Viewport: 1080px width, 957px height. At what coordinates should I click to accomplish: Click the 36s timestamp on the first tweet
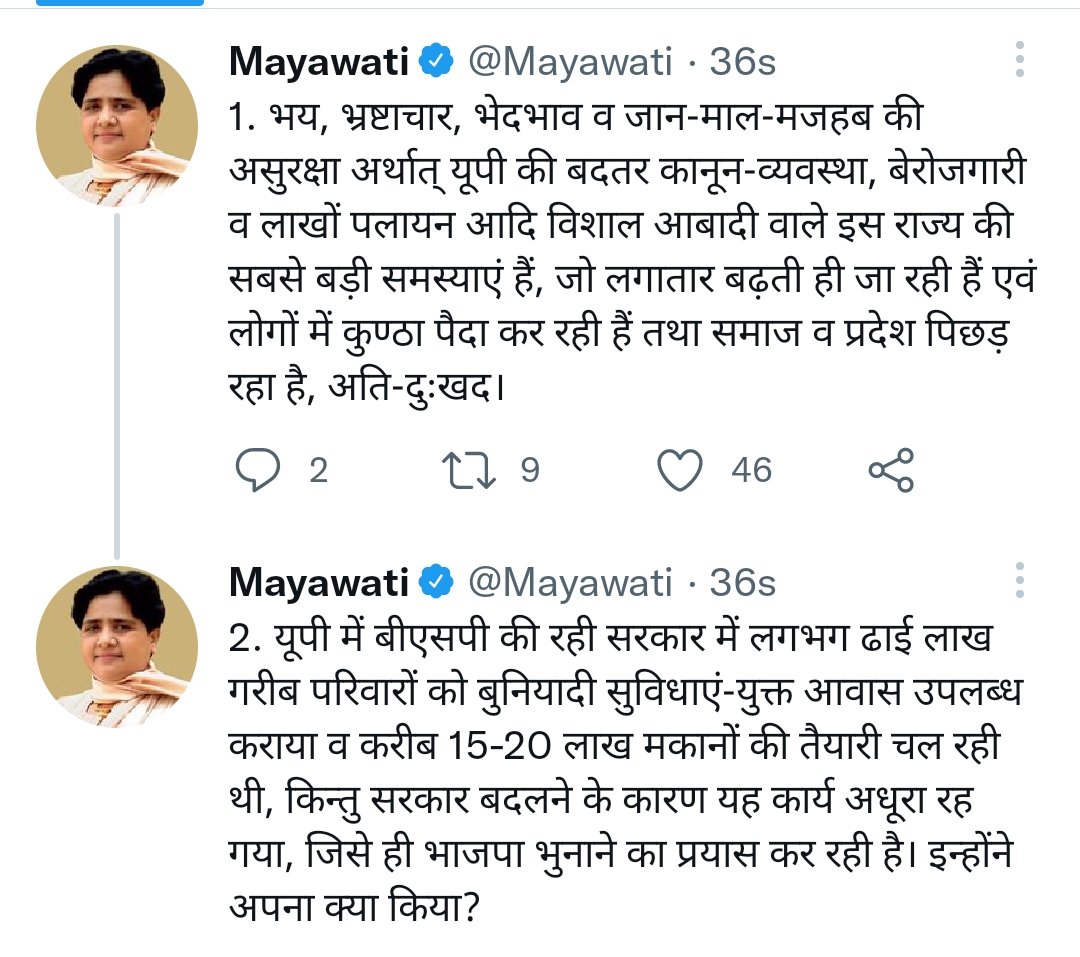click(x=743, y=63)
